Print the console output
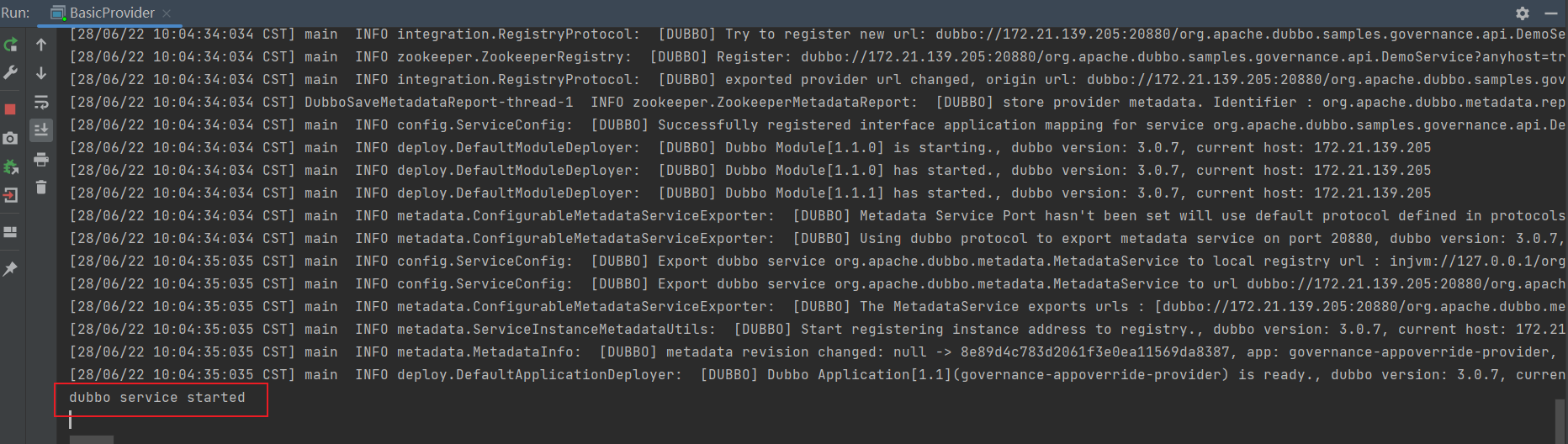This screenshot has width=1568, height=444. click(41, 159)
